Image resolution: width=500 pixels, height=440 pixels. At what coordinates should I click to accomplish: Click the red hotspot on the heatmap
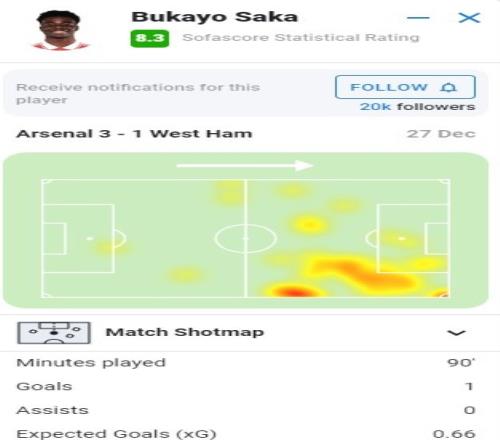pyautogui.click(x=293, y=292)
